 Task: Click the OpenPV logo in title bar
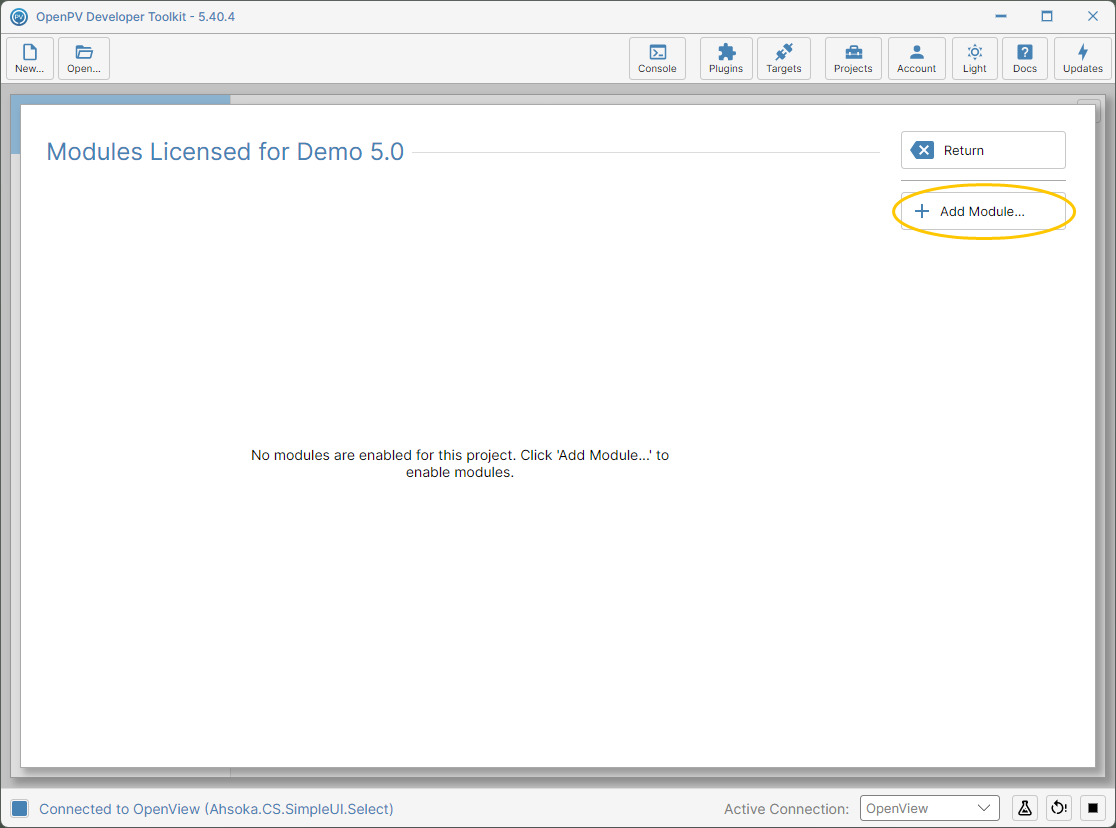point(19,16)
